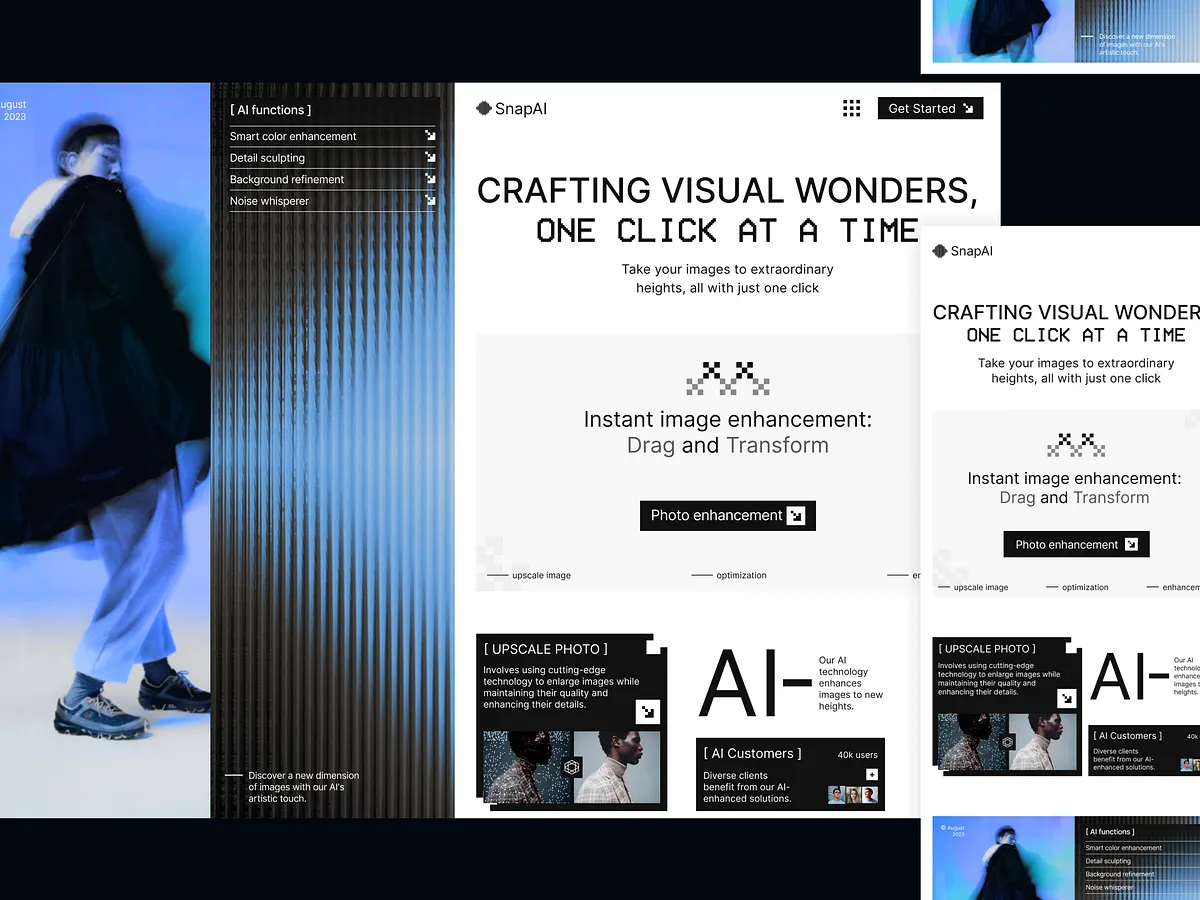Click the Photo enhancement button
Screen dimensions: 1200x900
click(x=727, y=515)
